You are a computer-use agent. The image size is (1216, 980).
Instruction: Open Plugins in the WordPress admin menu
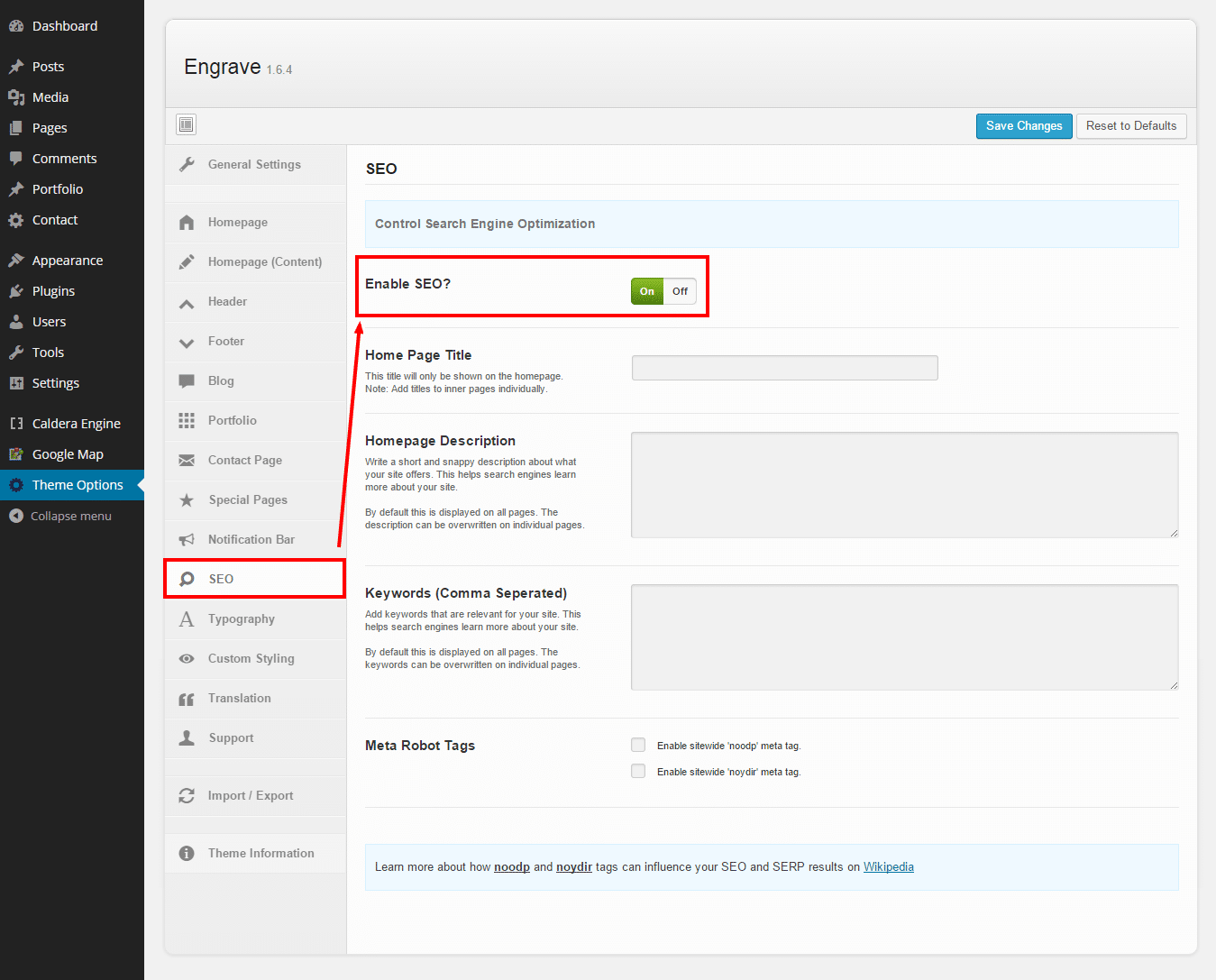point(53,291)
